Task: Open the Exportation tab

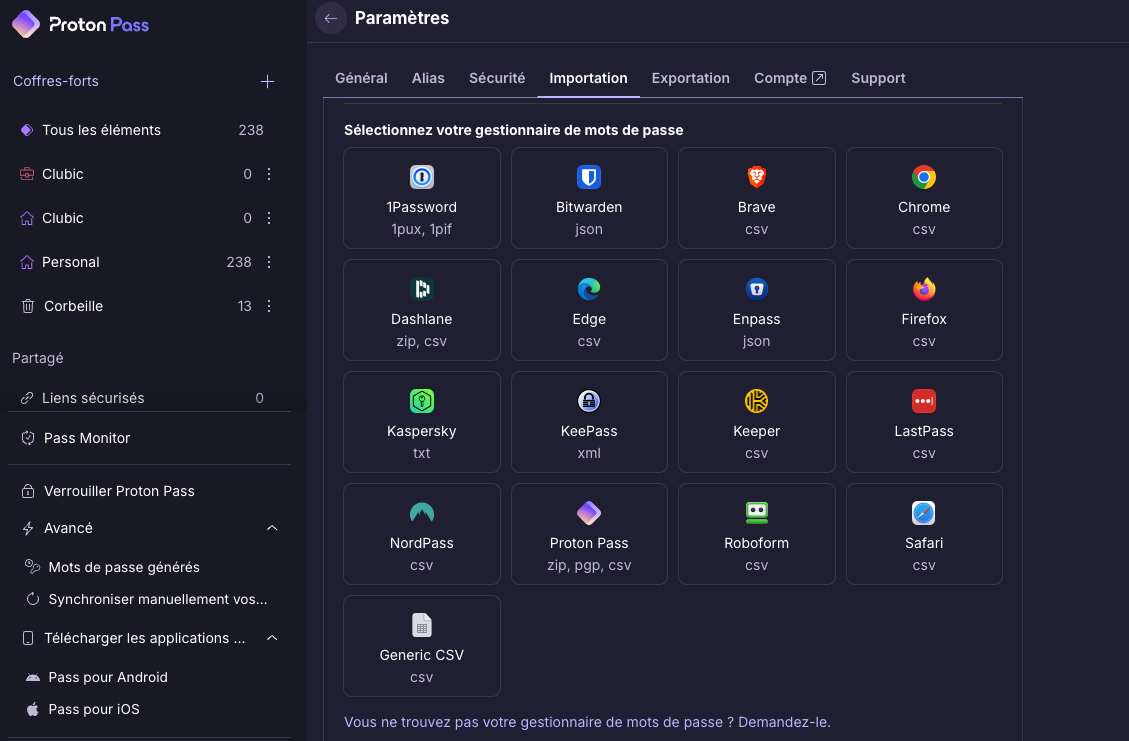Action: point(691,78)
